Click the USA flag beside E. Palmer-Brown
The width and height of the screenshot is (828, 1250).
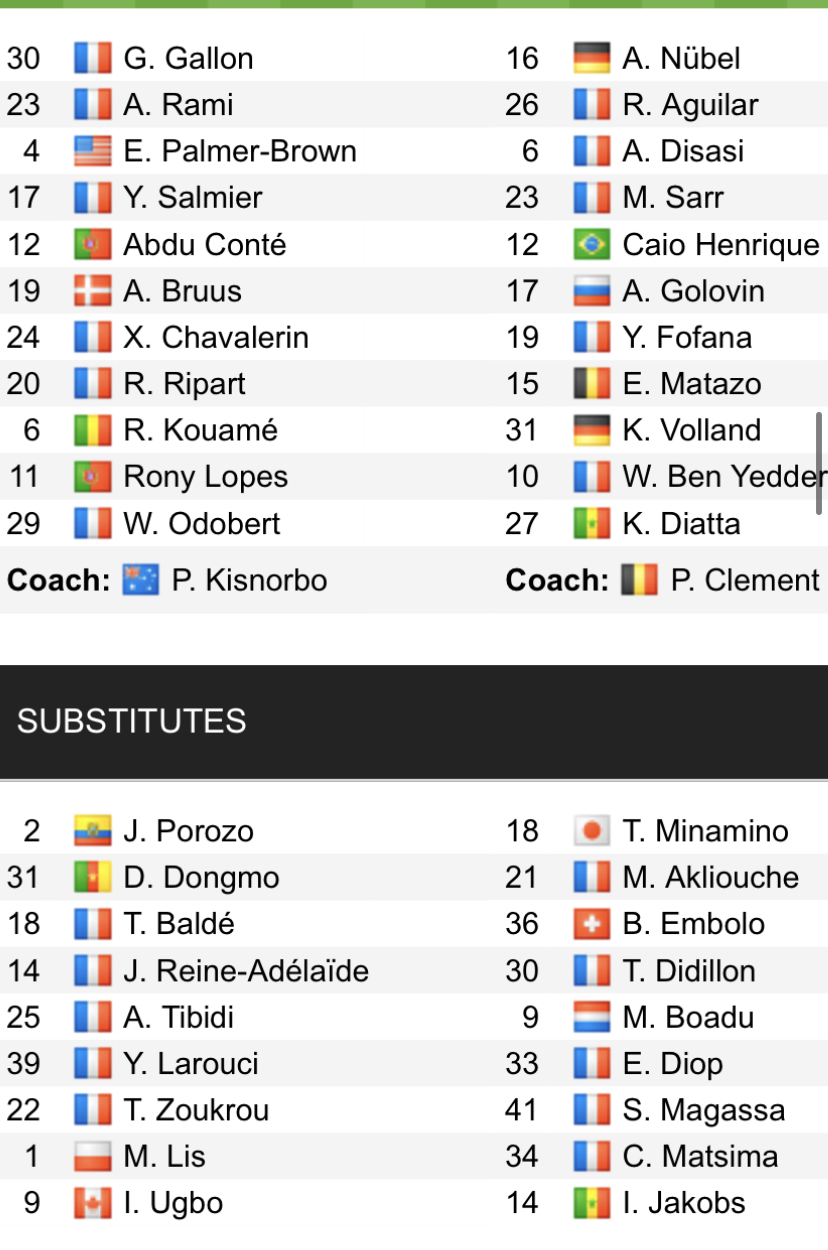click(92, 151)
